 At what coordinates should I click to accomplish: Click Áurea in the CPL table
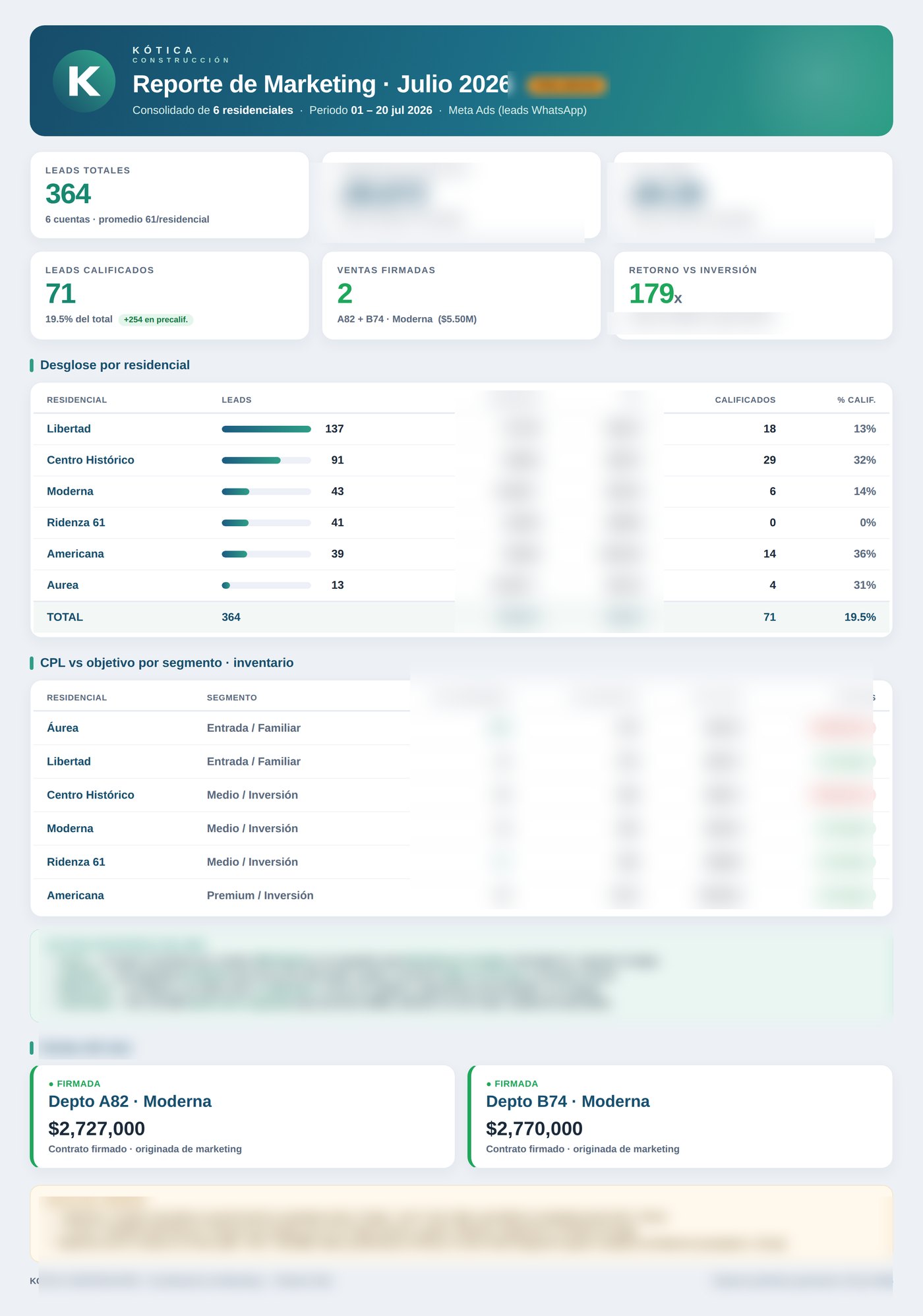63,729
